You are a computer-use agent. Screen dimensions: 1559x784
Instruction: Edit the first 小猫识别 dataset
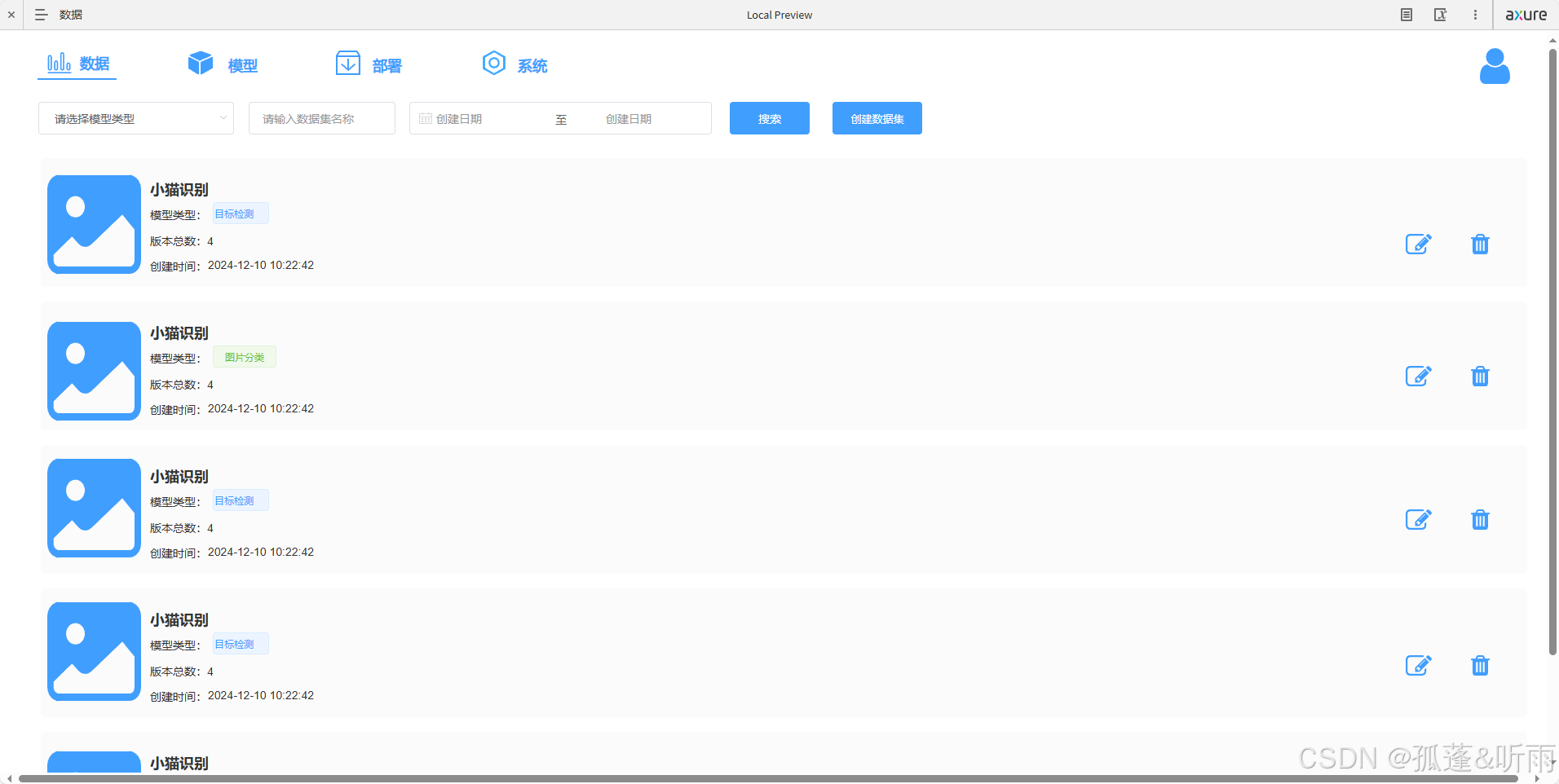[x=1419, y=244]
